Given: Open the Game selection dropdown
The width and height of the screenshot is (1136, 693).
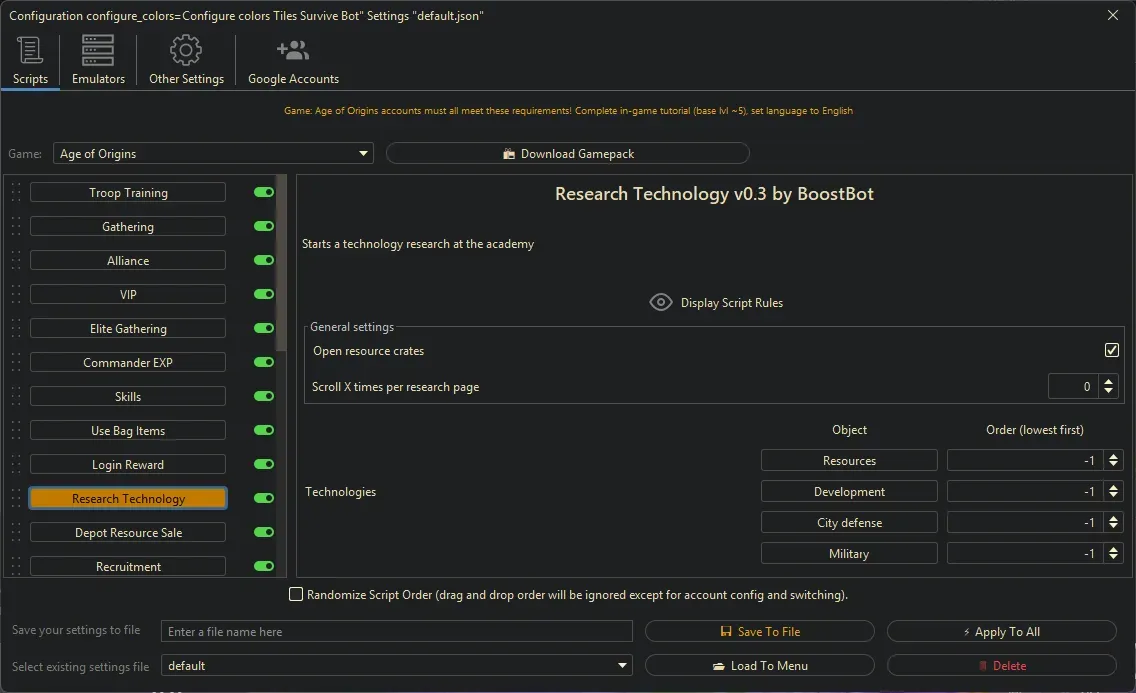Looking at the screenshot, I should (362, 153).
